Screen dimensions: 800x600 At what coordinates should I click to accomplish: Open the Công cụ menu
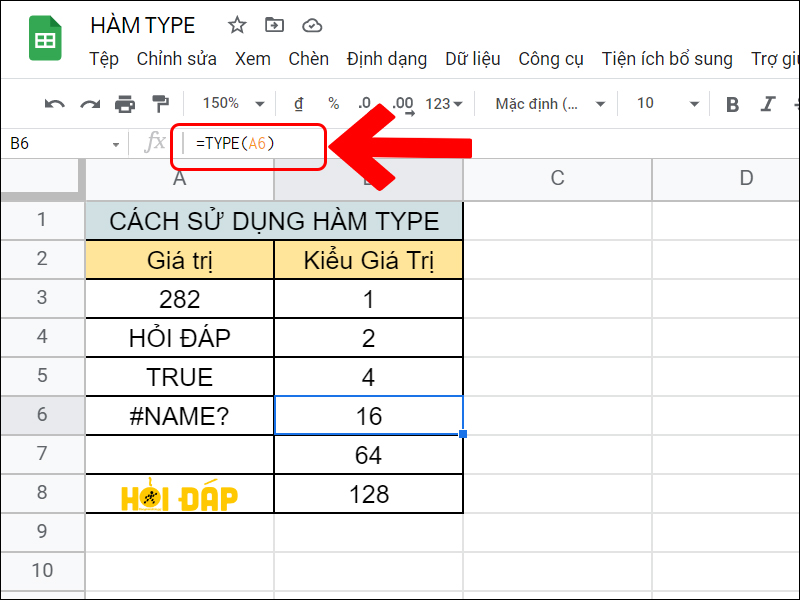point(551,59)
